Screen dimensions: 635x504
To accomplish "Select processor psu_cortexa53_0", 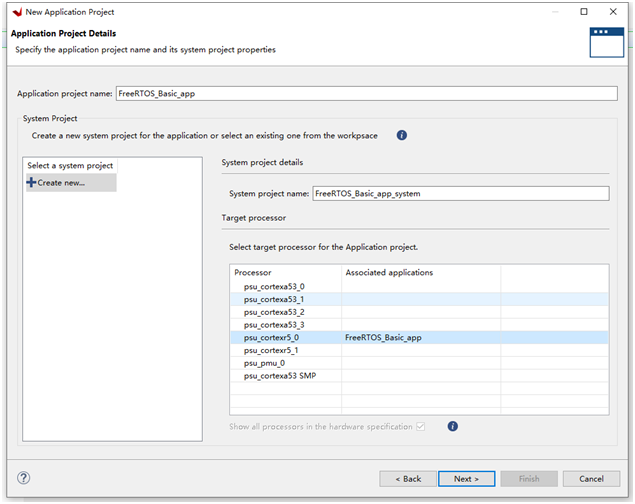I will [x=419, y=287].
